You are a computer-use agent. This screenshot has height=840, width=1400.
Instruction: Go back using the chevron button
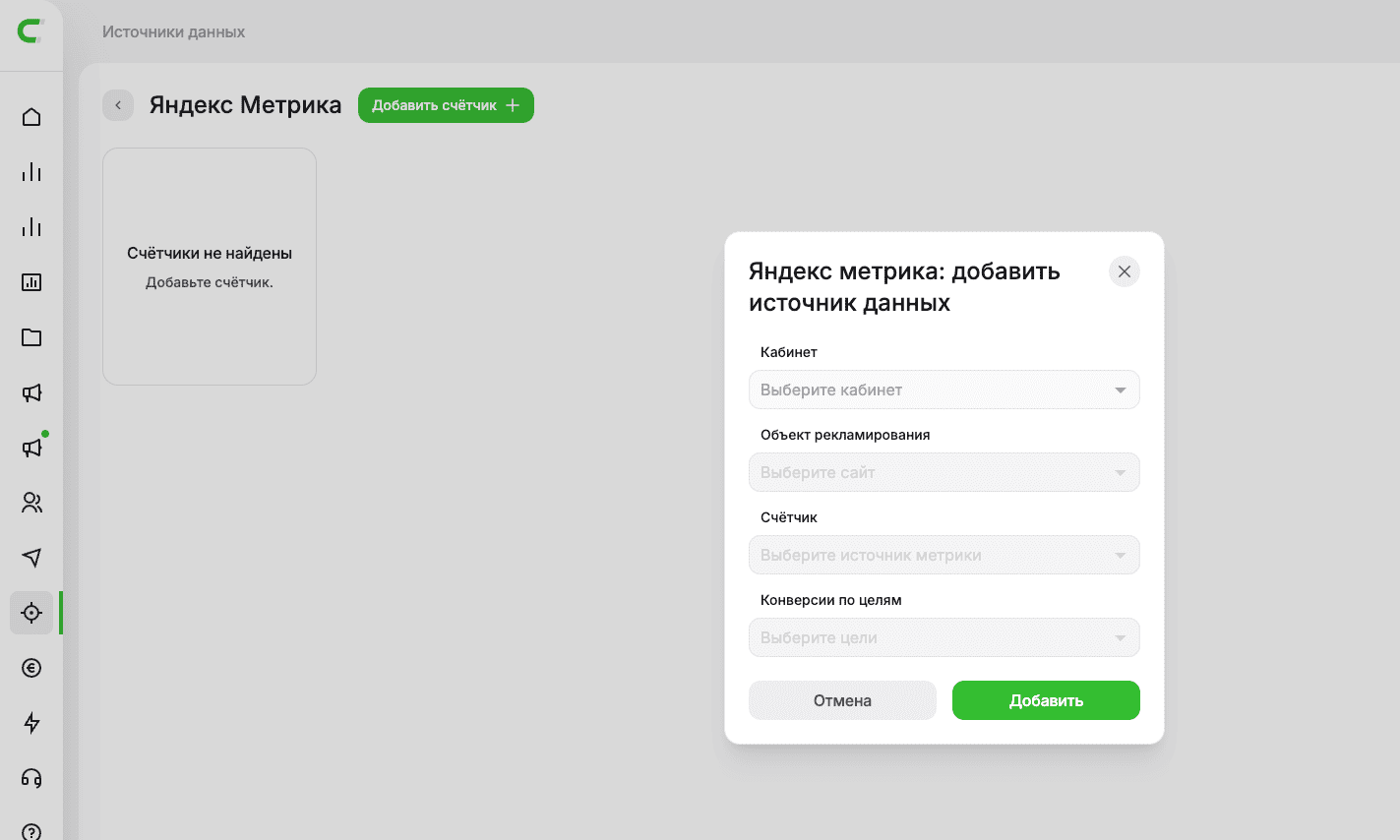(x=118, y=105)
